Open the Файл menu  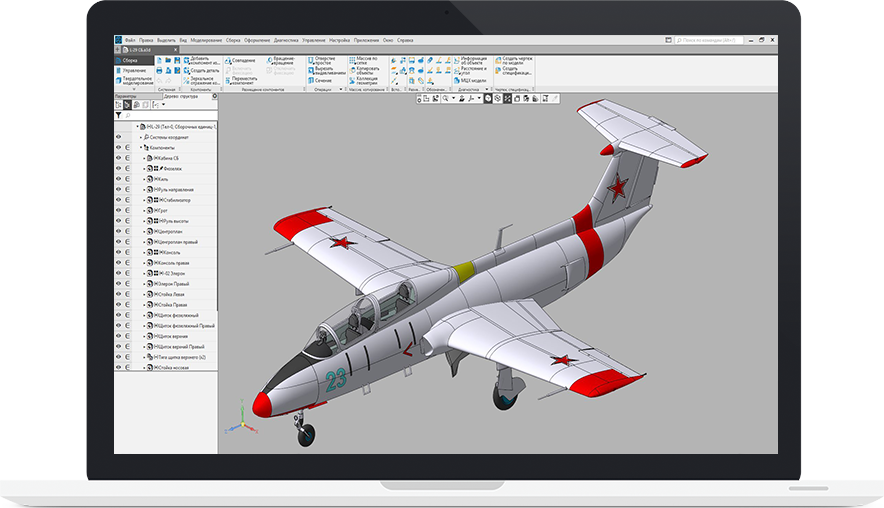(130, 41)
